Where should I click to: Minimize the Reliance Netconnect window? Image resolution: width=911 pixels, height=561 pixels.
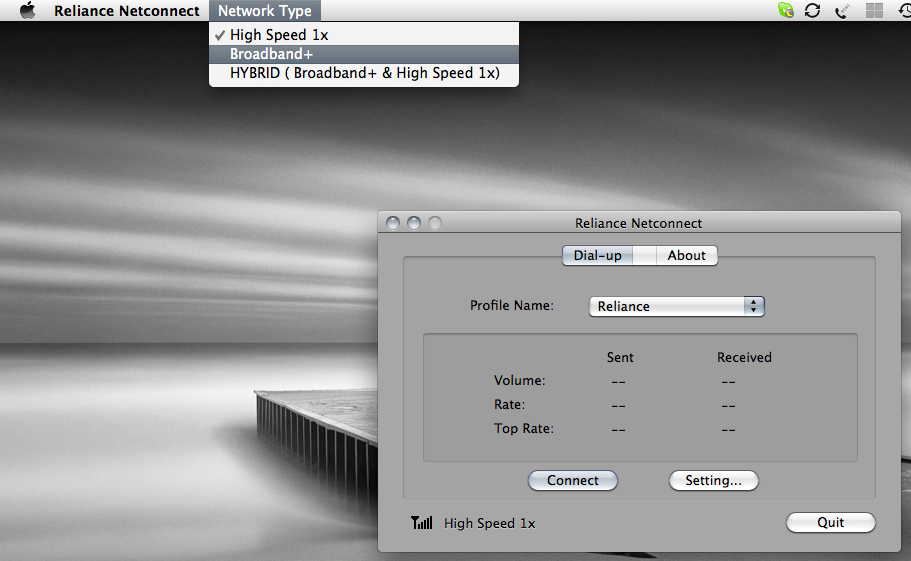point(414,223)
